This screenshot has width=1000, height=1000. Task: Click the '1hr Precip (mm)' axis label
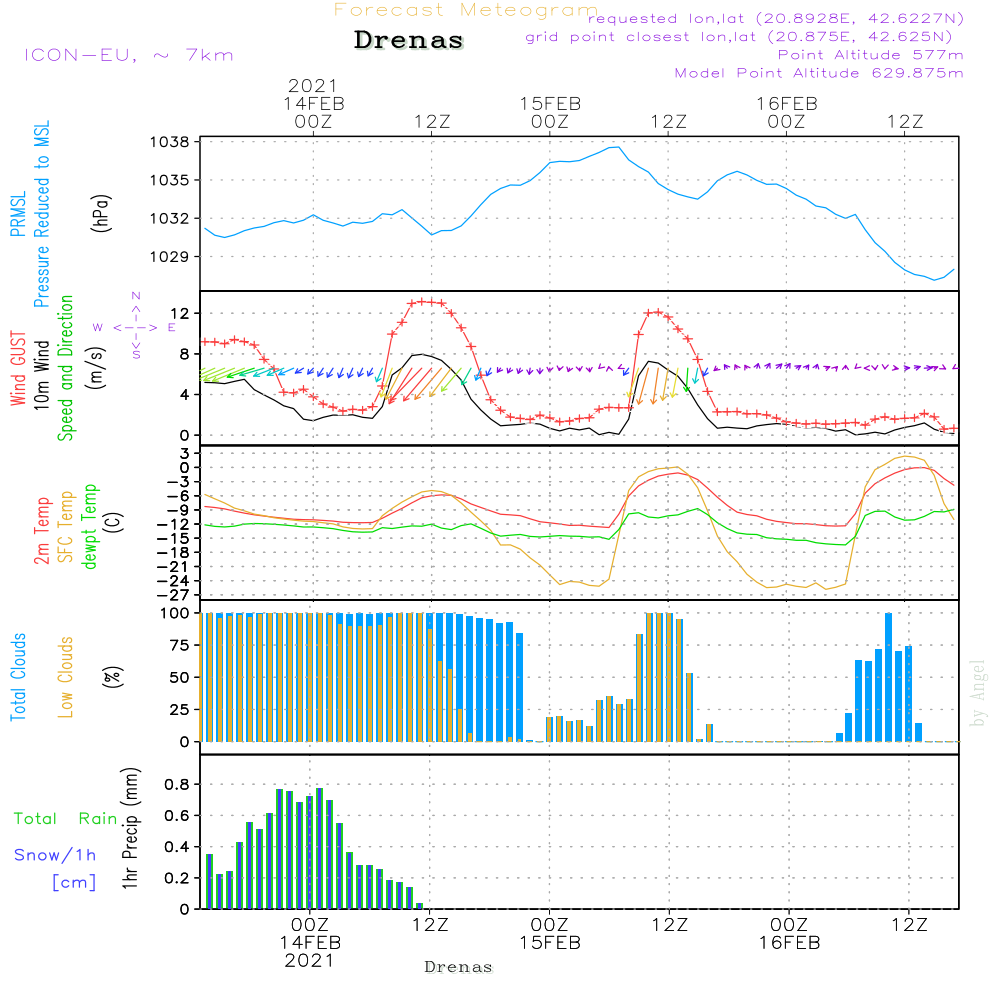pyautogui.click(x=131, y=828)
